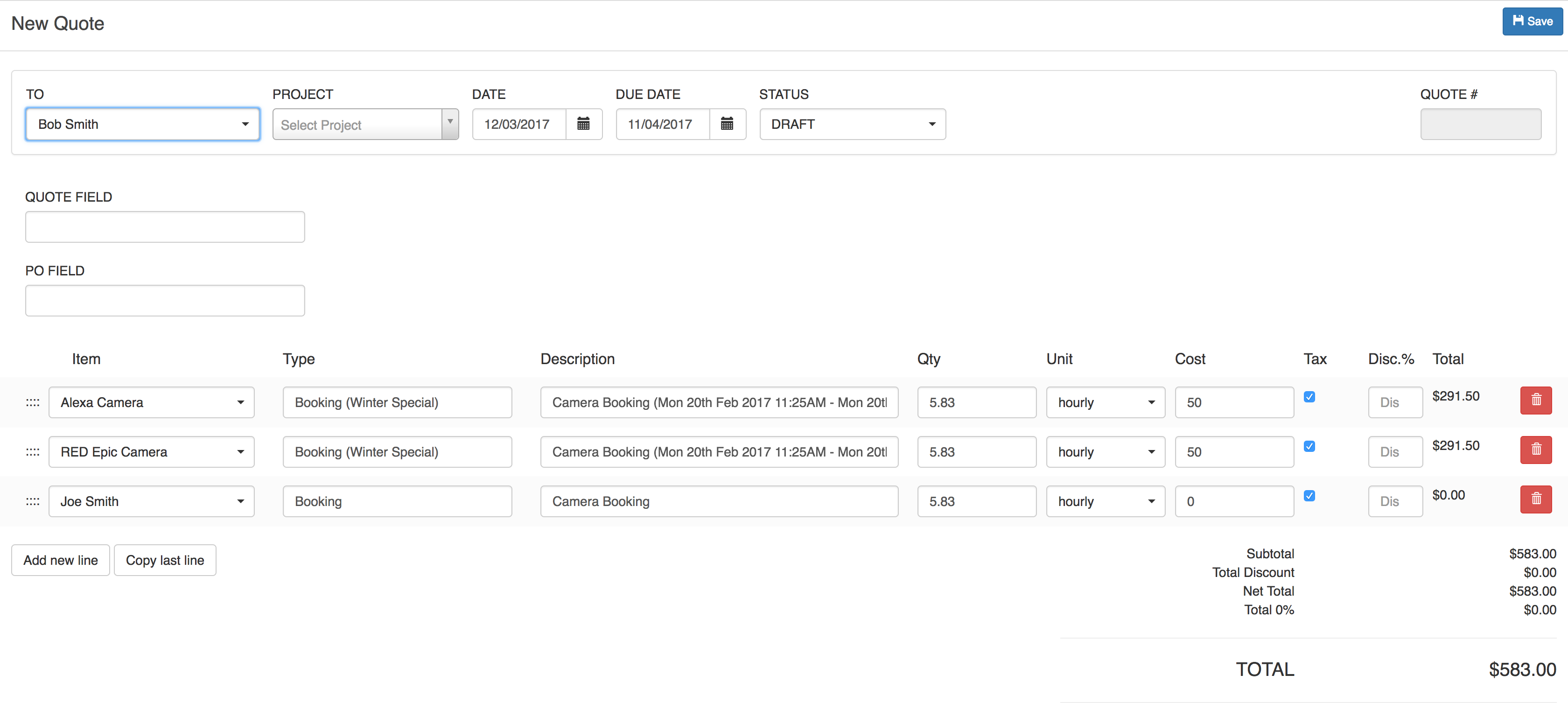
Task: Focus the Quote Field input
Action: pos(165,227)
